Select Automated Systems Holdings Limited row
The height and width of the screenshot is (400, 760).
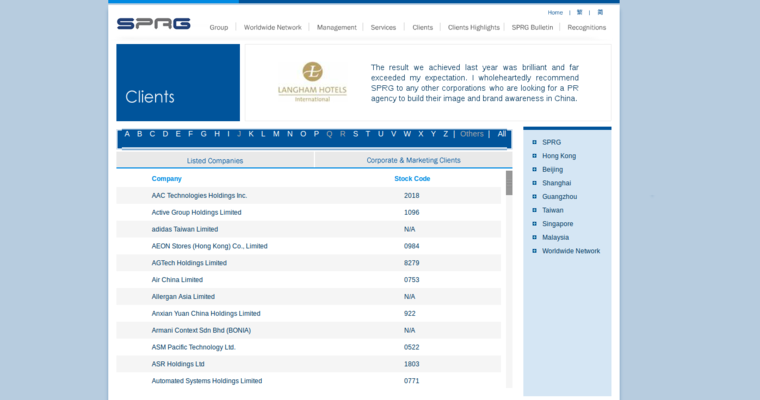point(309,381)
